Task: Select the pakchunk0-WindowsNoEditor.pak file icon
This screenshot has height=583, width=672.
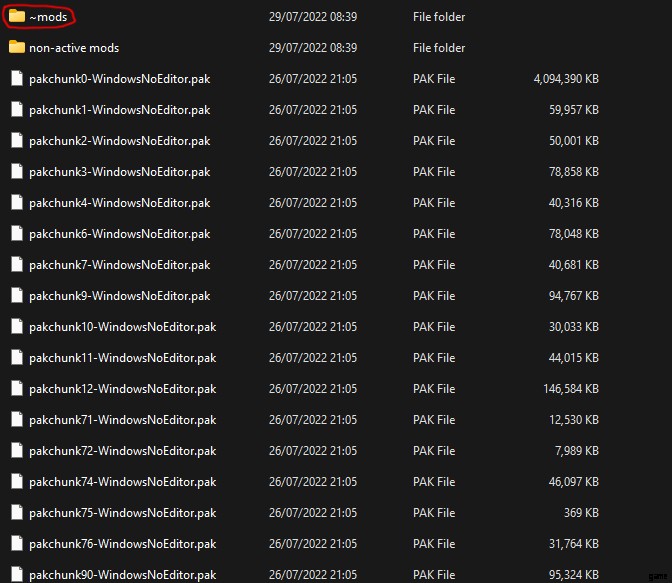Action: (16, 79)
